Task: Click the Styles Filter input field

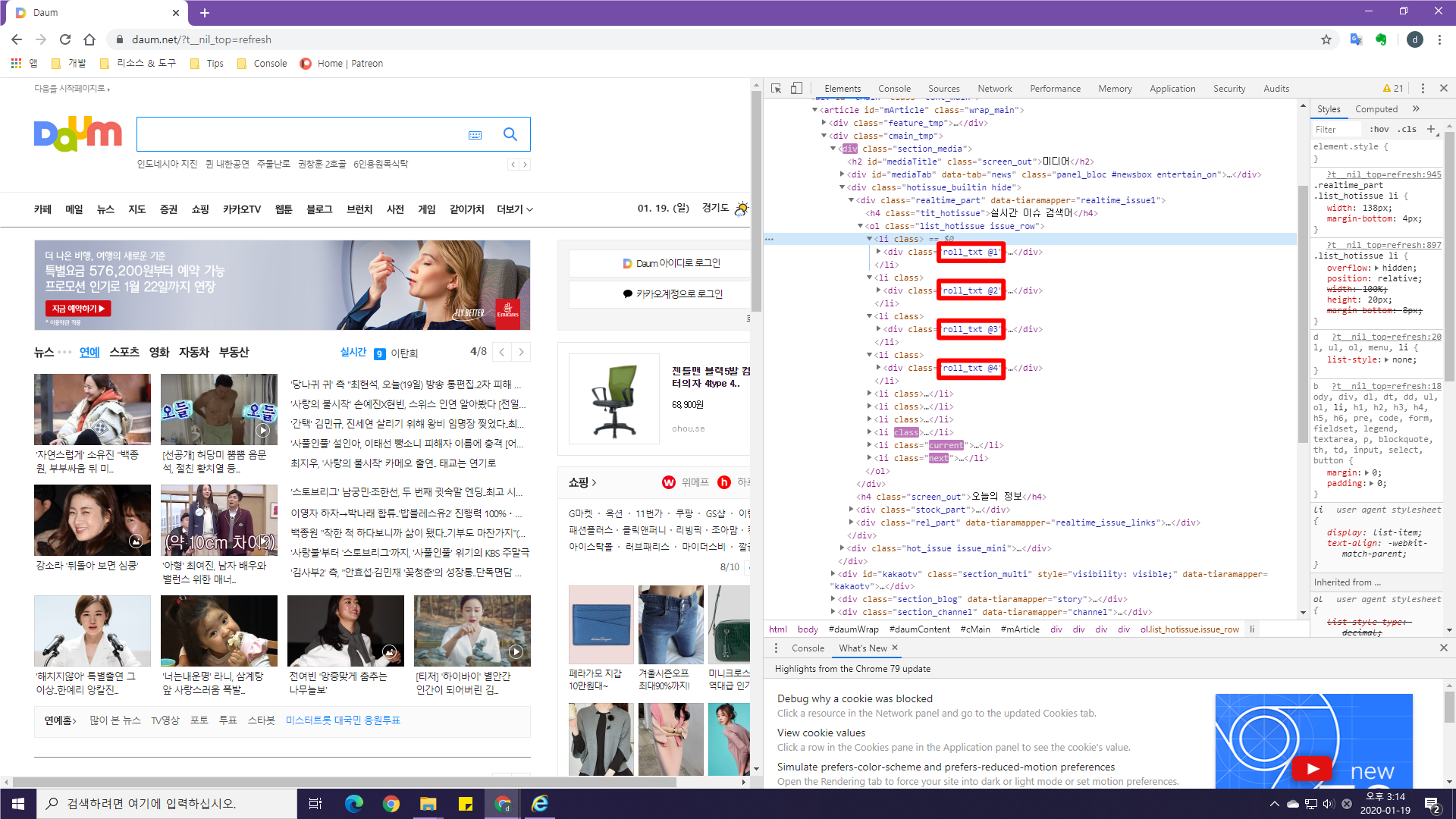Action: click(x=1336, y=130)
